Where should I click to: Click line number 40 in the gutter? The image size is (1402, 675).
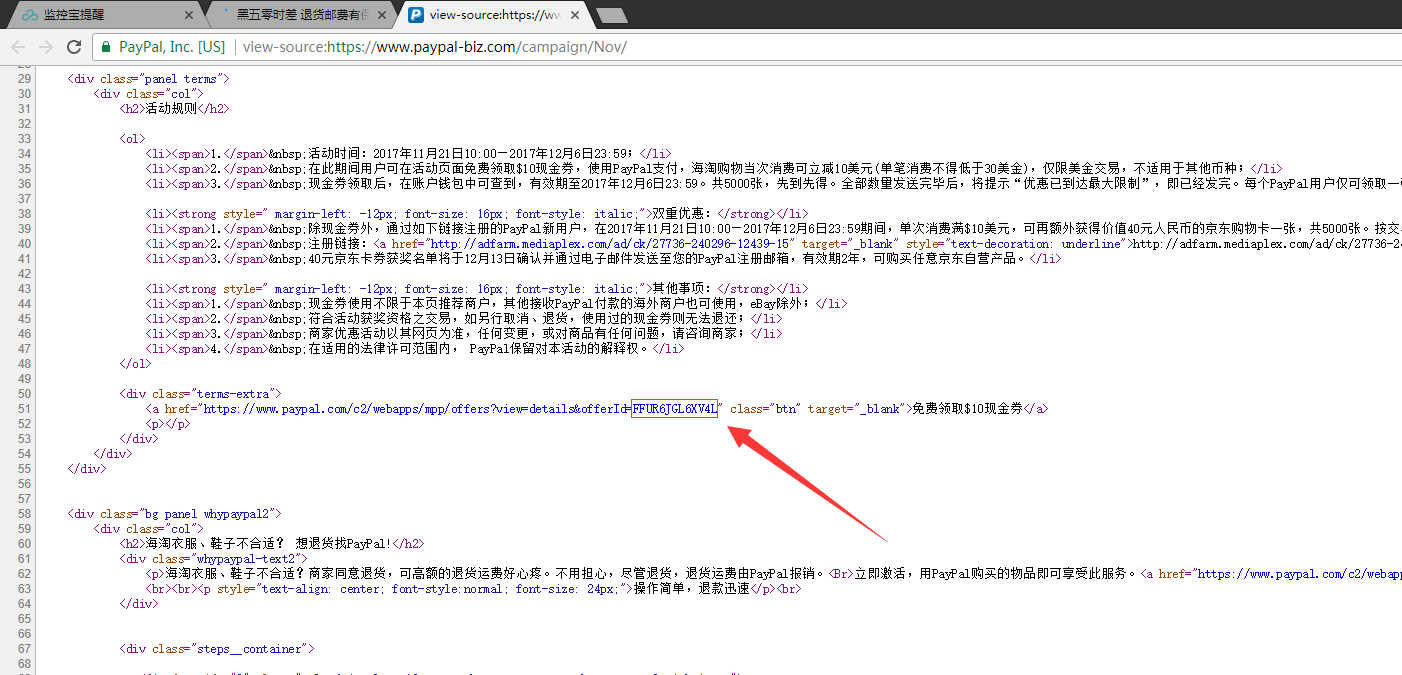[25, 243]
